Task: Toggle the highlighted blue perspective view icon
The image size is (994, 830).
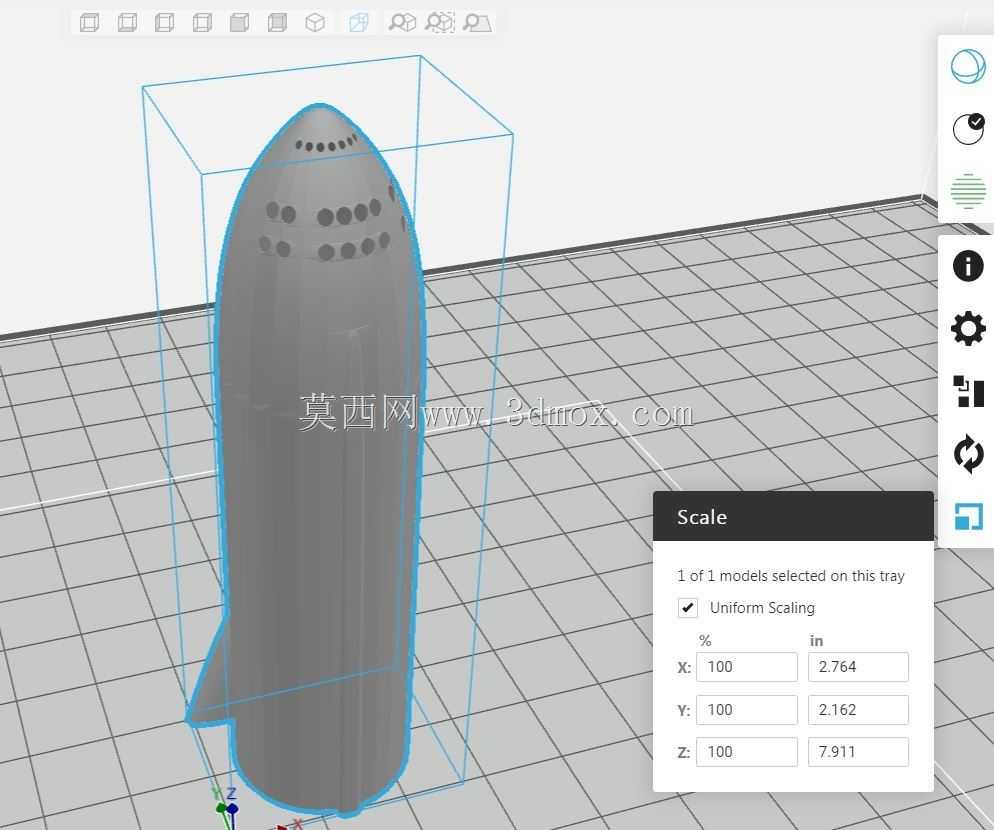Action: coord(359,23)
